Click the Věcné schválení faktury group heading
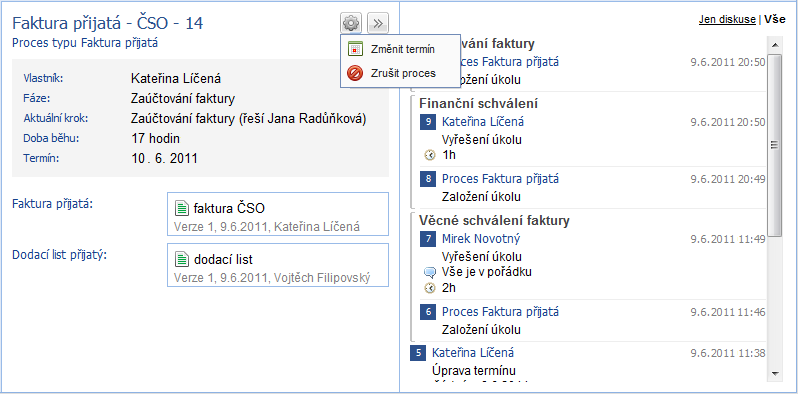 [494, 220]
